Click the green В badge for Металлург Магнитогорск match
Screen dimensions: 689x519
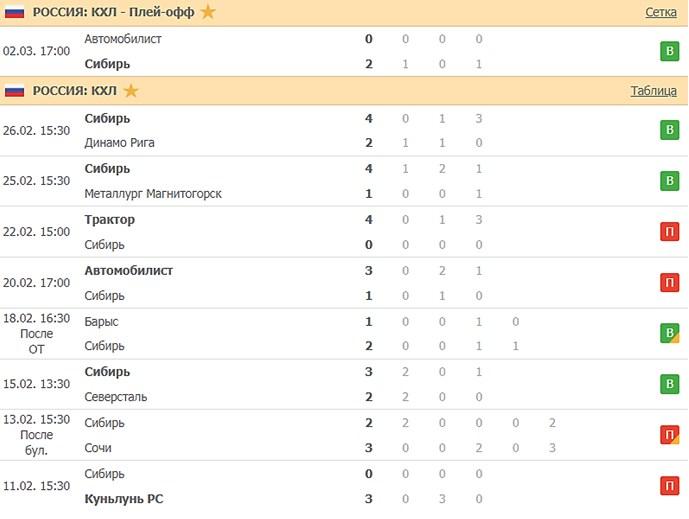[669, 181]
